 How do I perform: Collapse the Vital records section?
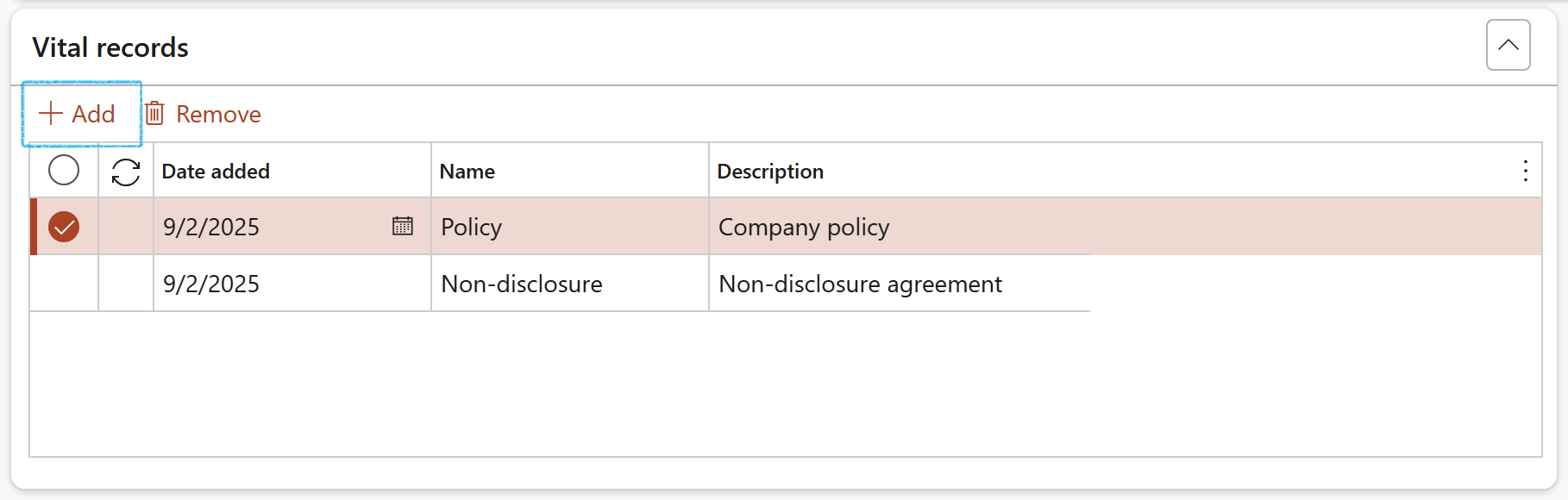click(x=1508, y=45)
